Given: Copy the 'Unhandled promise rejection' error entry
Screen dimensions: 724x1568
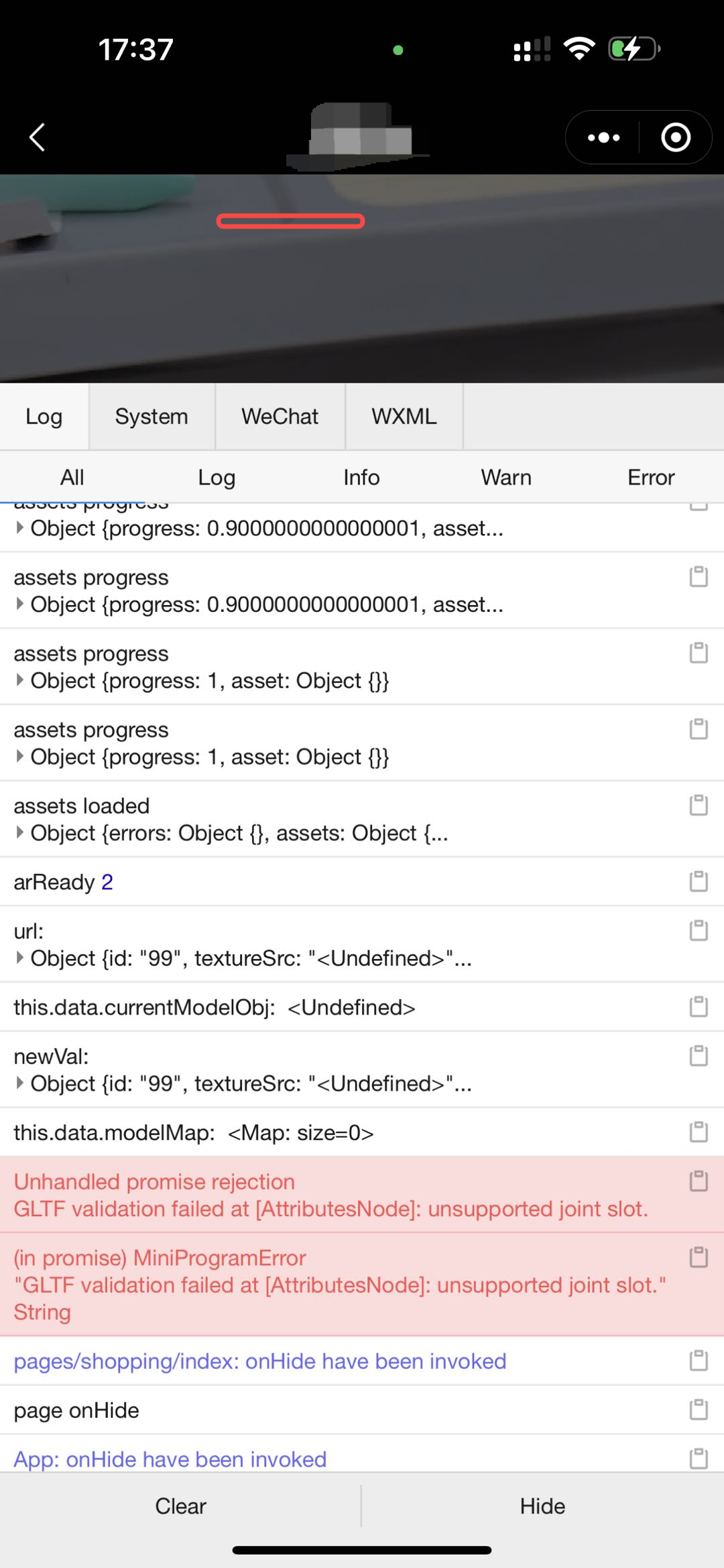Looking at the screenshot, I should [699, 1181].
